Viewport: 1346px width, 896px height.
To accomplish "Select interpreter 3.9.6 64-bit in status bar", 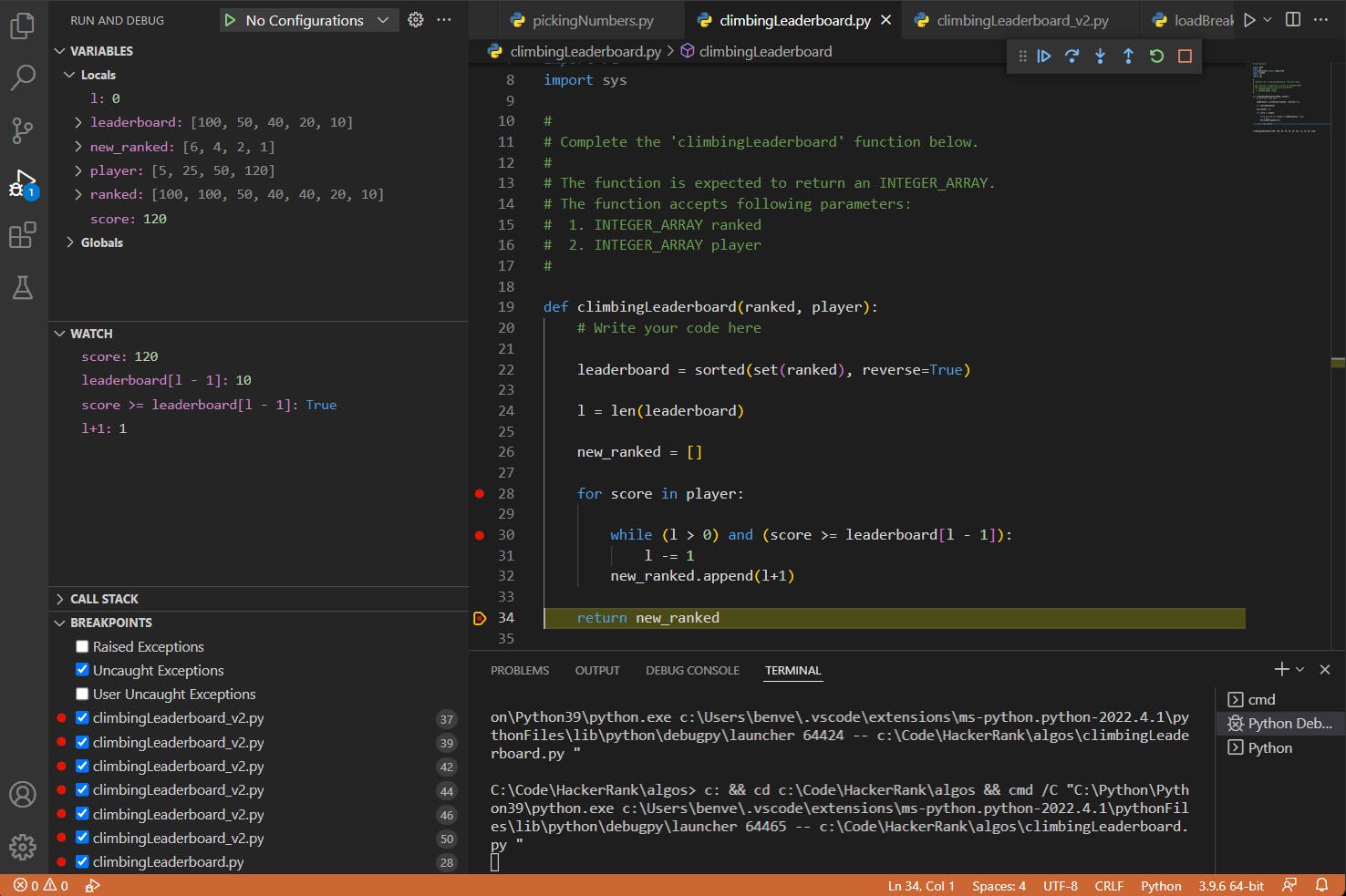I will pyautogui.click(x=1231, y=885).
